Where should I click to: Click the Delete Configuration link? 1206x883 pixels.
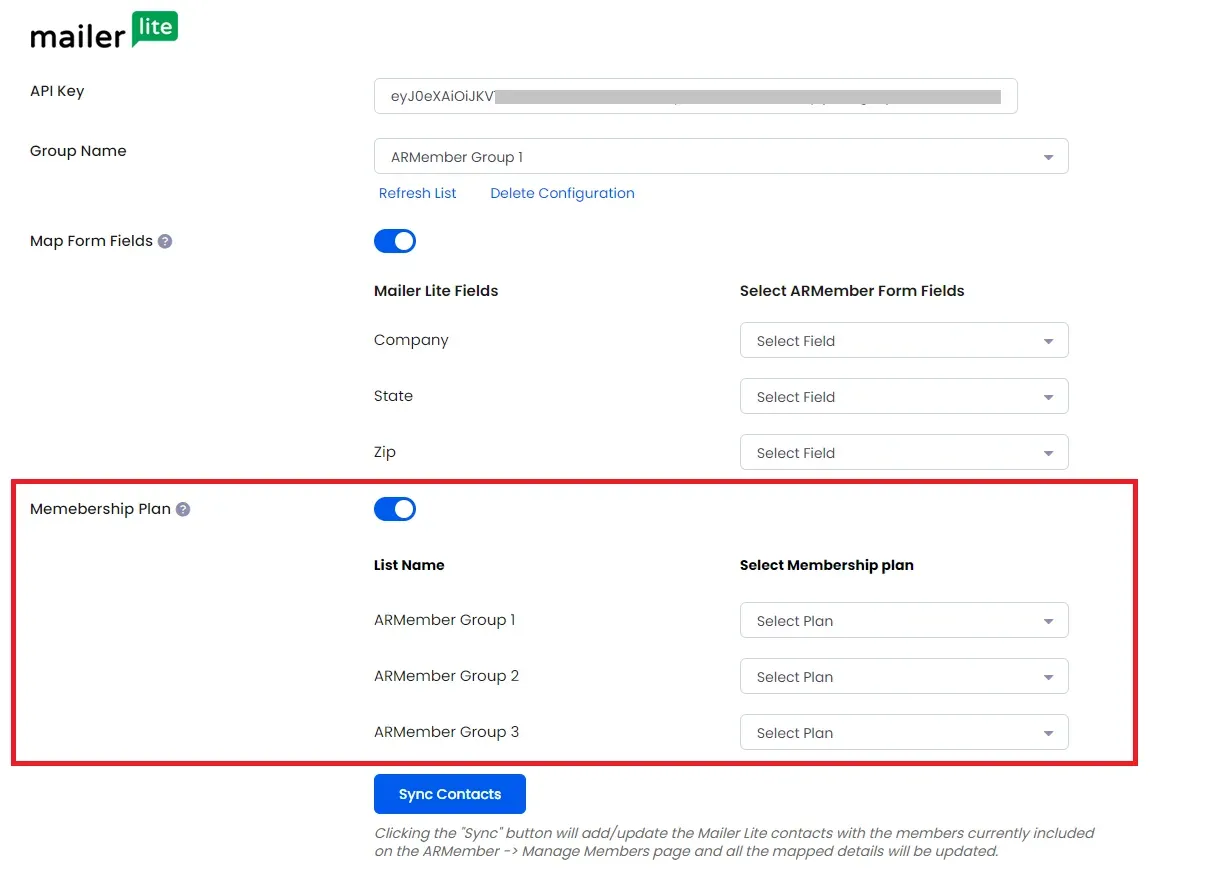[562, 193]
